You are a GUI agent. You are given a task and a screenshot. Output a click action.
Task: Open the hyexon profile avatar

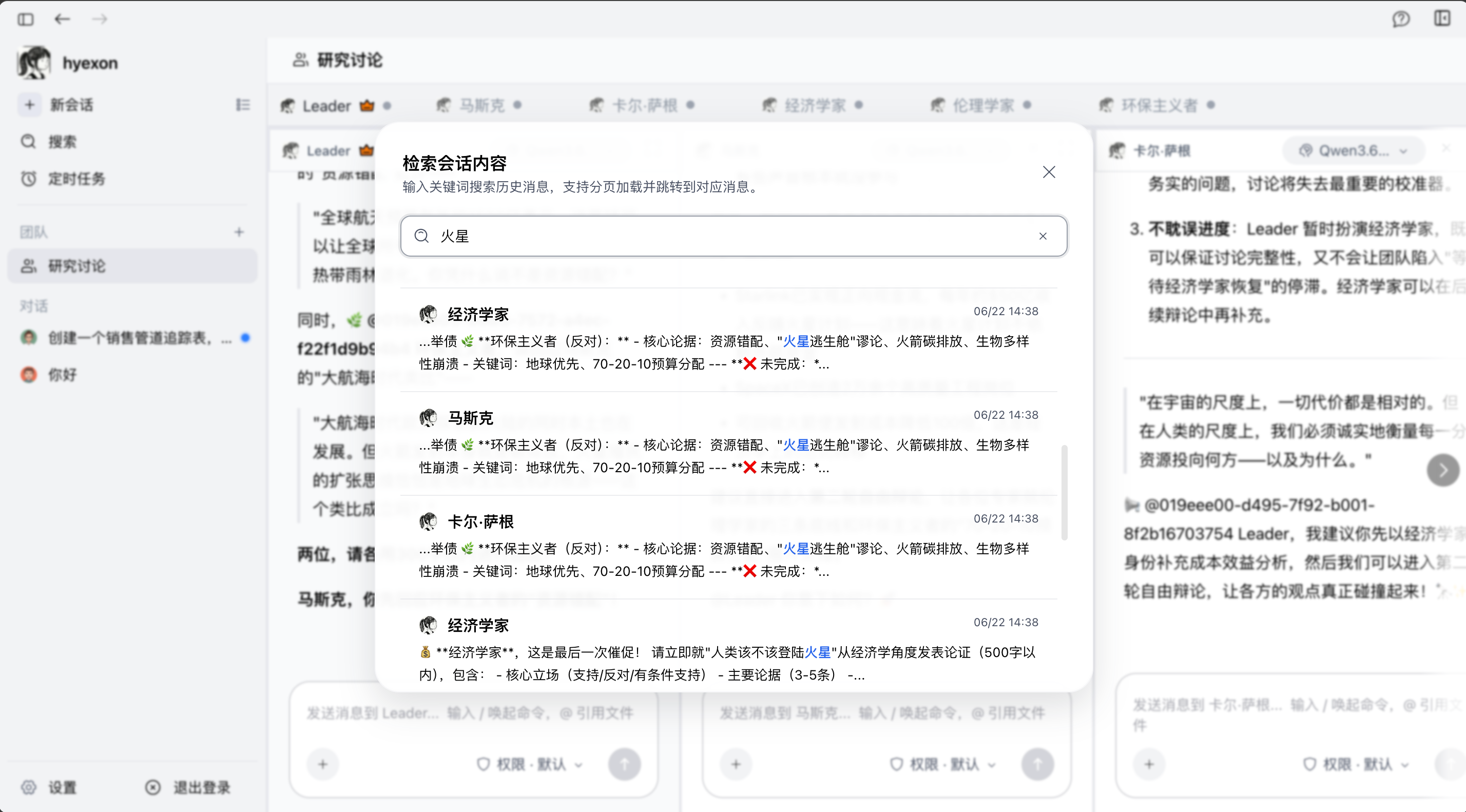(34, 63)
